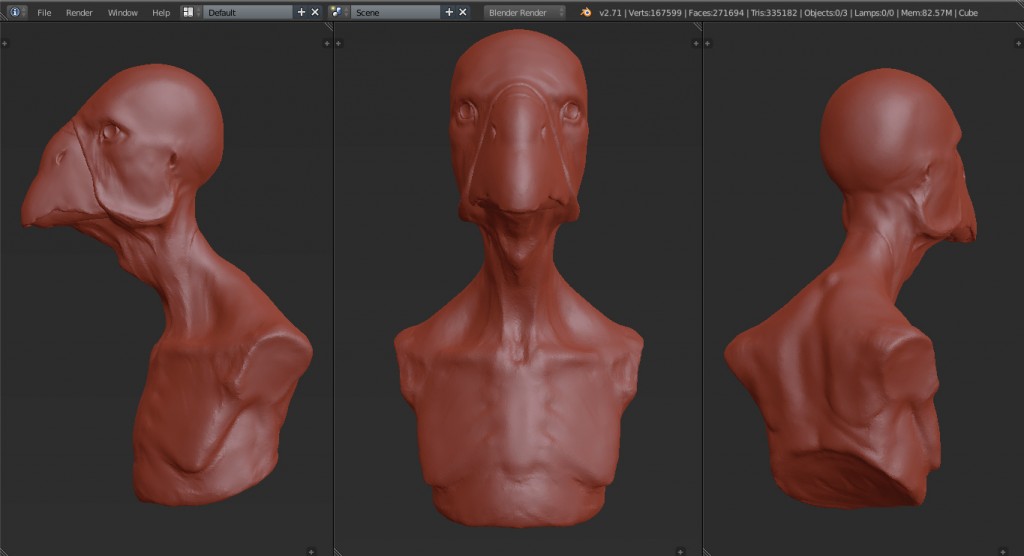The image size is (1024, 556).
Task: Click the Blender logo splash icon
Action: (586, 12)
